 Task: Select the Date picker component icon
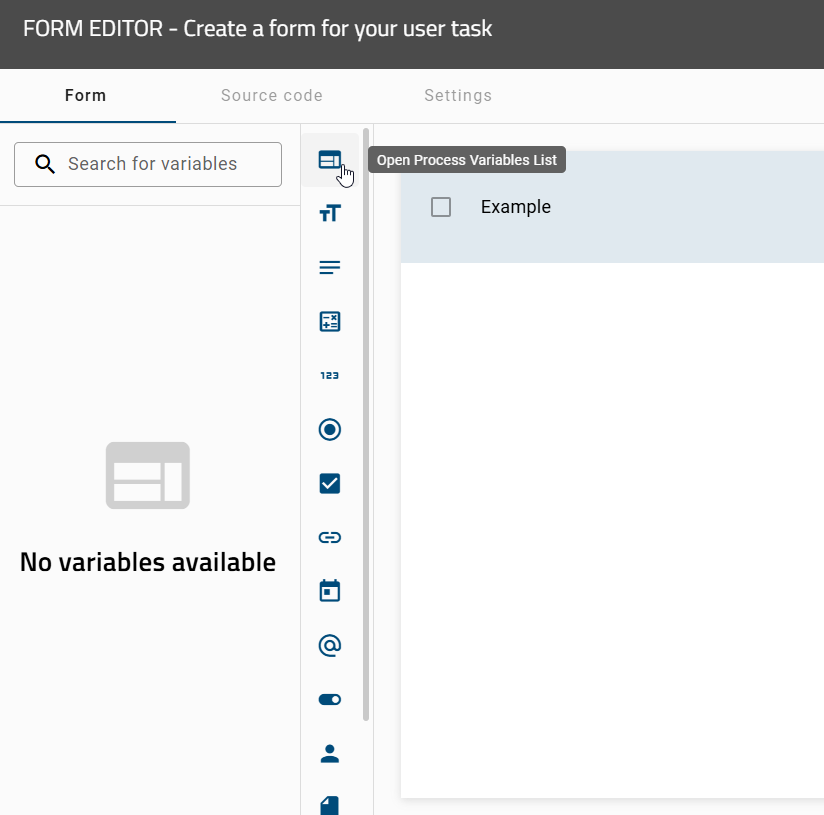click(x=330, y=590)
